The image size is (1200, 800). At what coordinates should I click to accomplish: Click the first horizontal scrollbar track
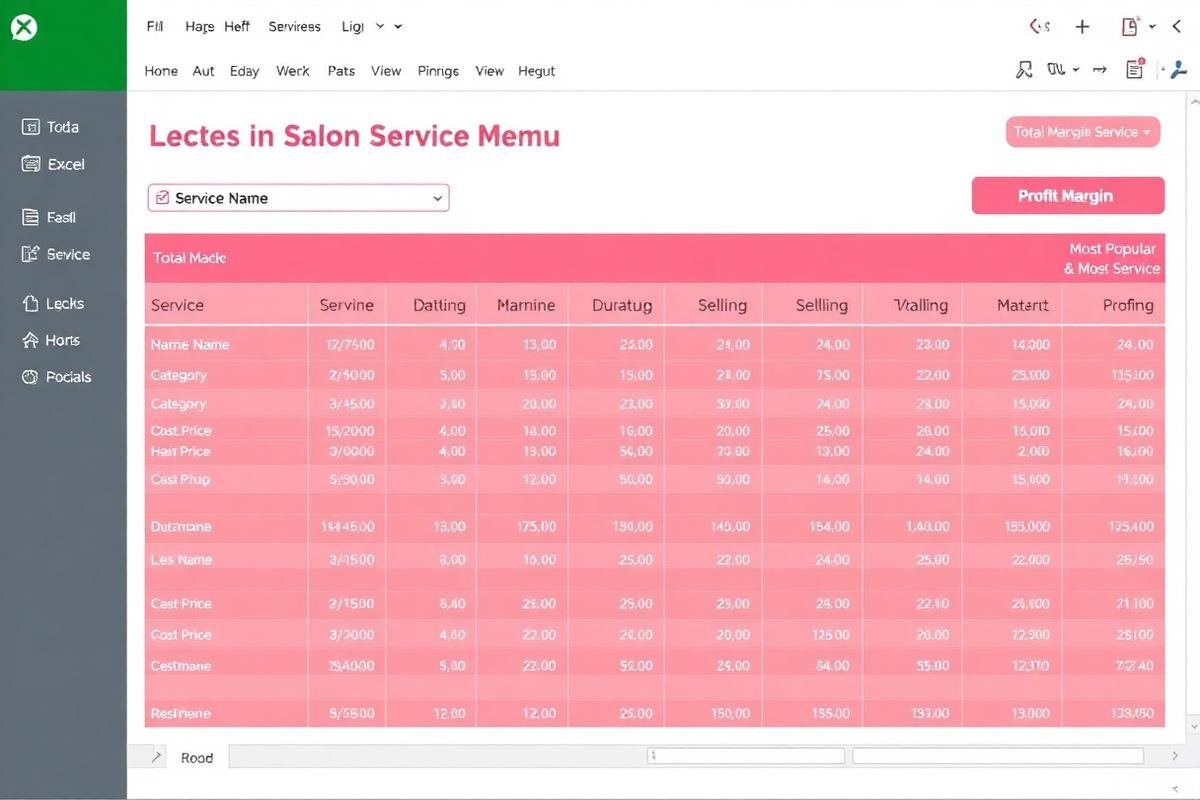pyautogui.click(x=745, y=757)
